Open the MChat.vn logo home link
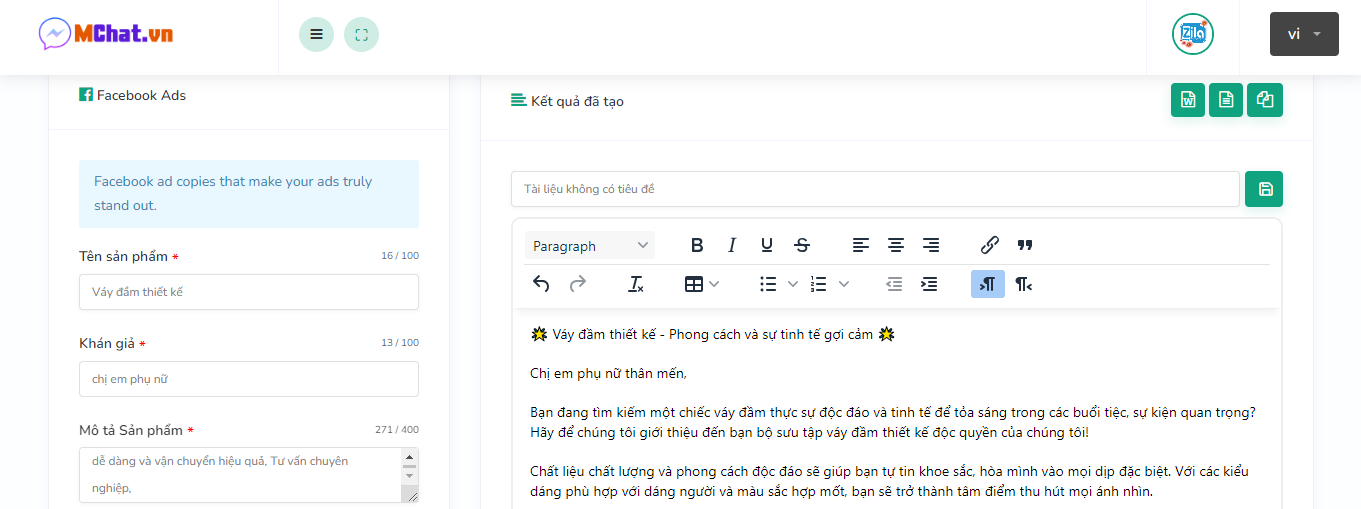Viewport: 1361px width, 509px height. point(106,34)
